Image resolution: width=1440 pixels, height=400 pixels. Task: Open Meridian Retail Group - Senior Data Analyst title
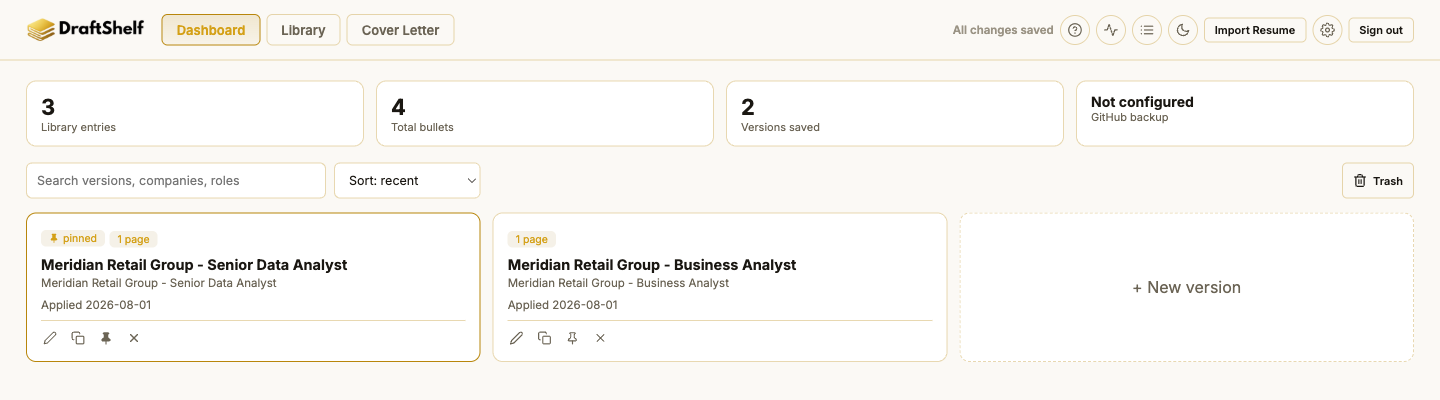click(194, 265)
